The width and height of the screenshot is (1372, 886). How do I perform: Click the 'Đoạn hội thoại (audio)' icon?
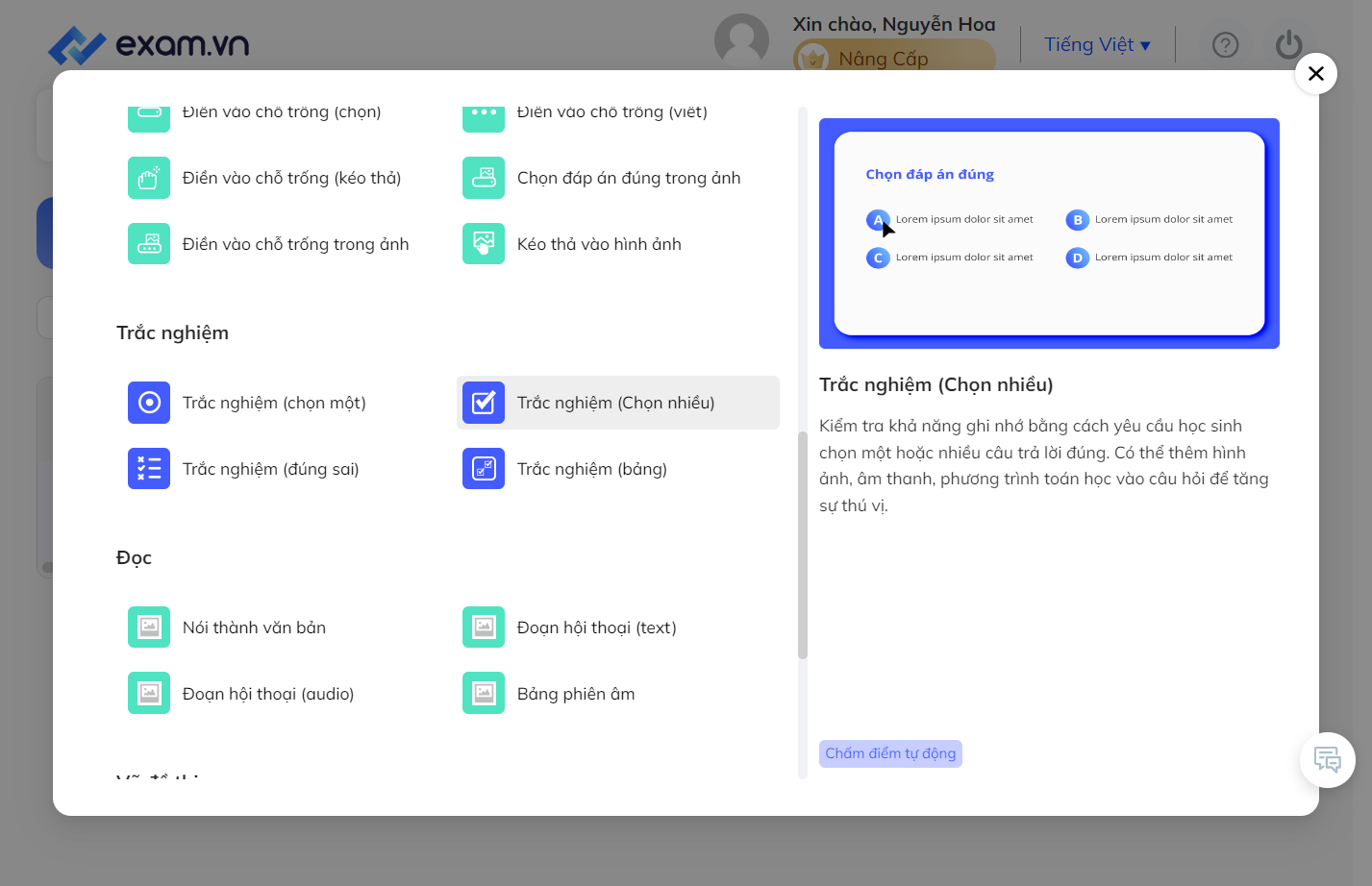149,694
